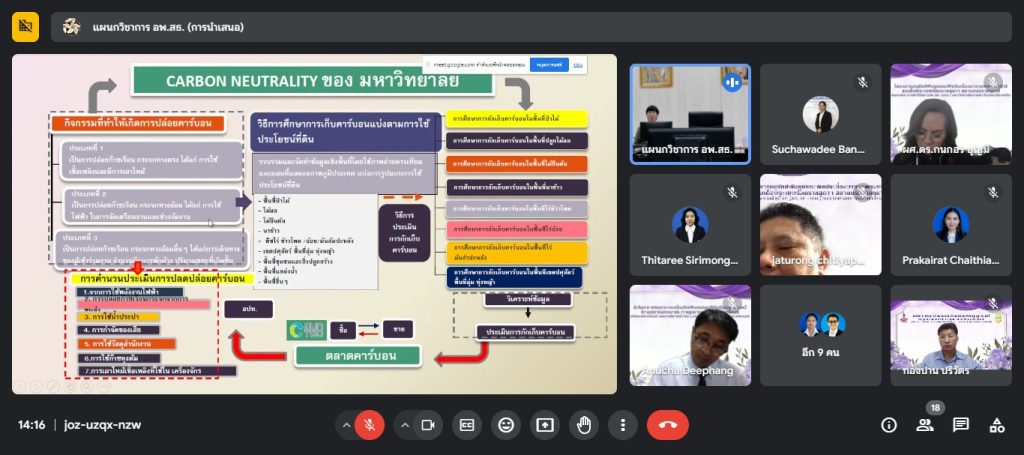Open the Activities panel
Viewport: 1024px width, 455px height.
(x=996, y=425)
